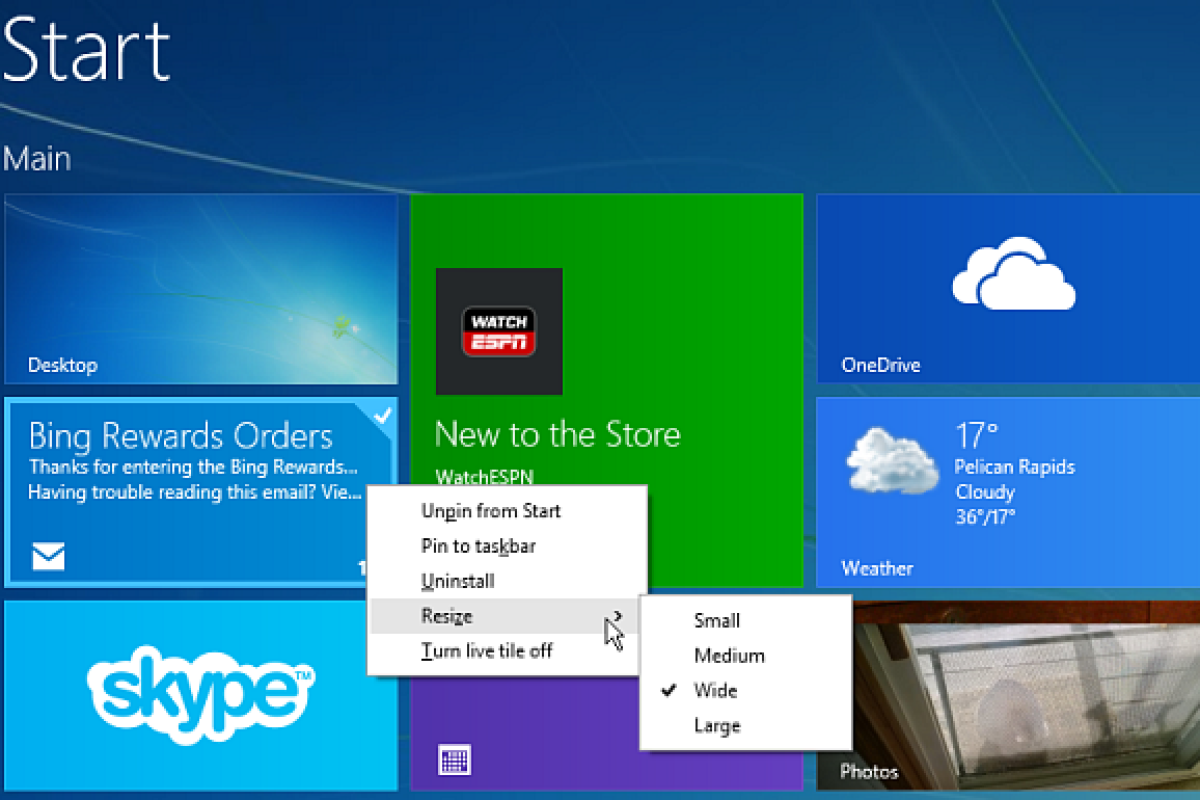Screen dimensions: 1200x800
Task: Click the WatchESPN app icon
Action: [x=499, y=332]
